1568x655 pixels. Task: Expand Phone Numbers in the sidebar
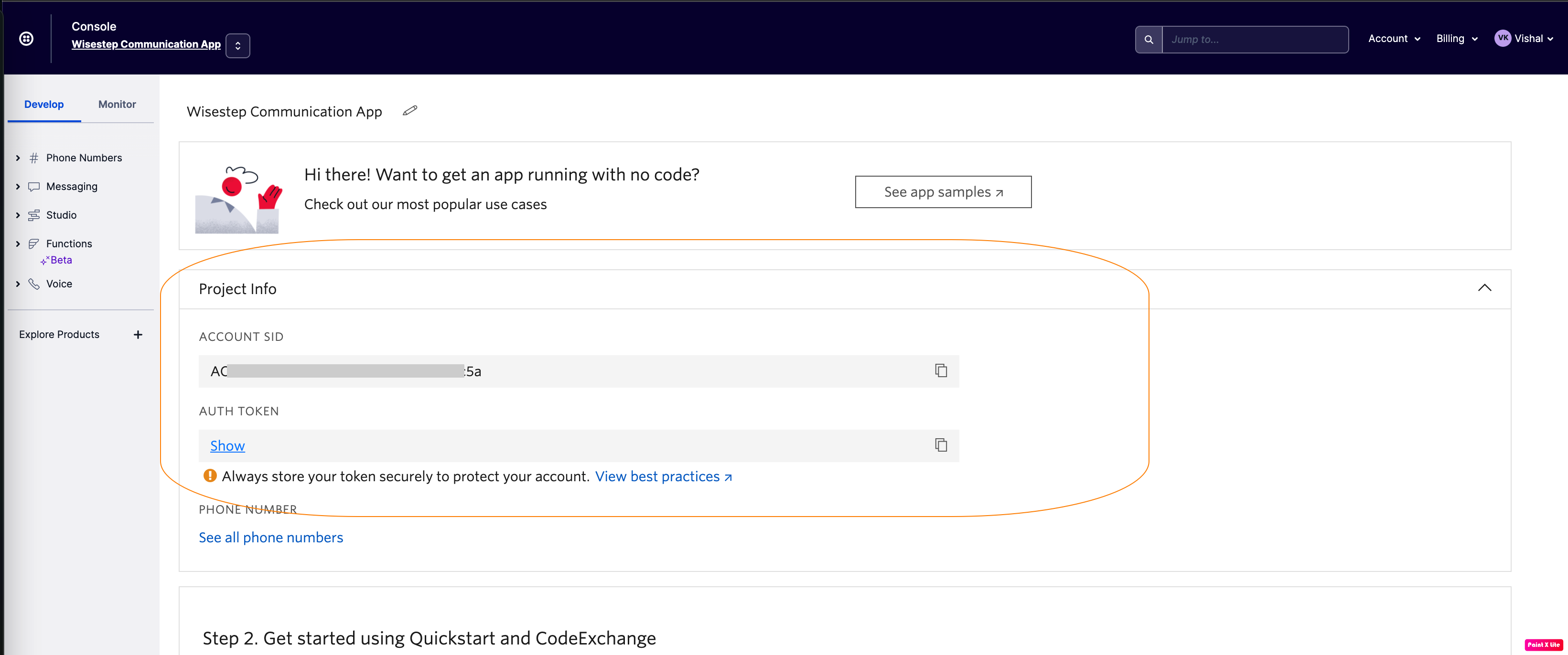(x=84, y=158)
